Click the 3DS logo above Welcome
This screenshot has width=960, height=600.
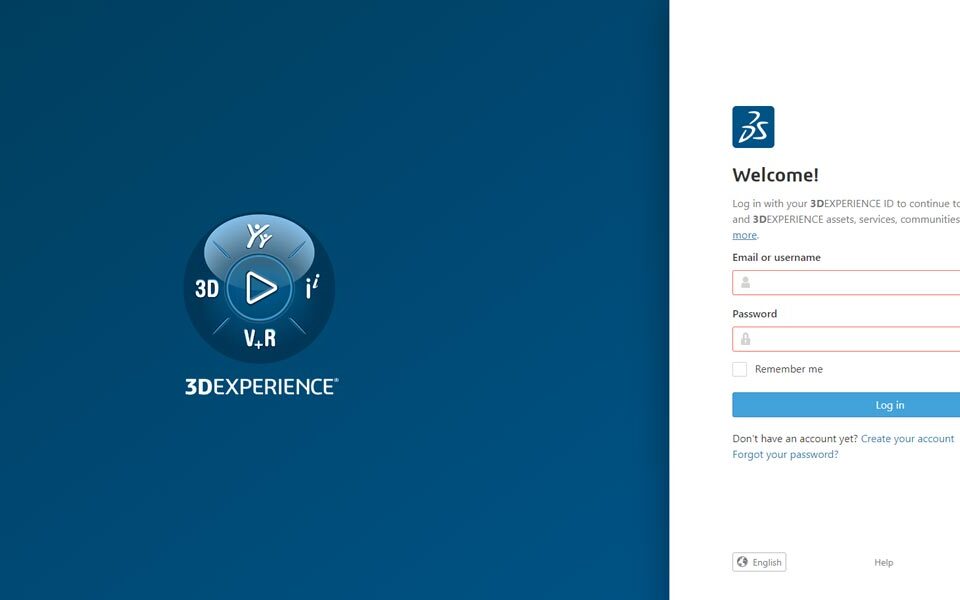753,126
